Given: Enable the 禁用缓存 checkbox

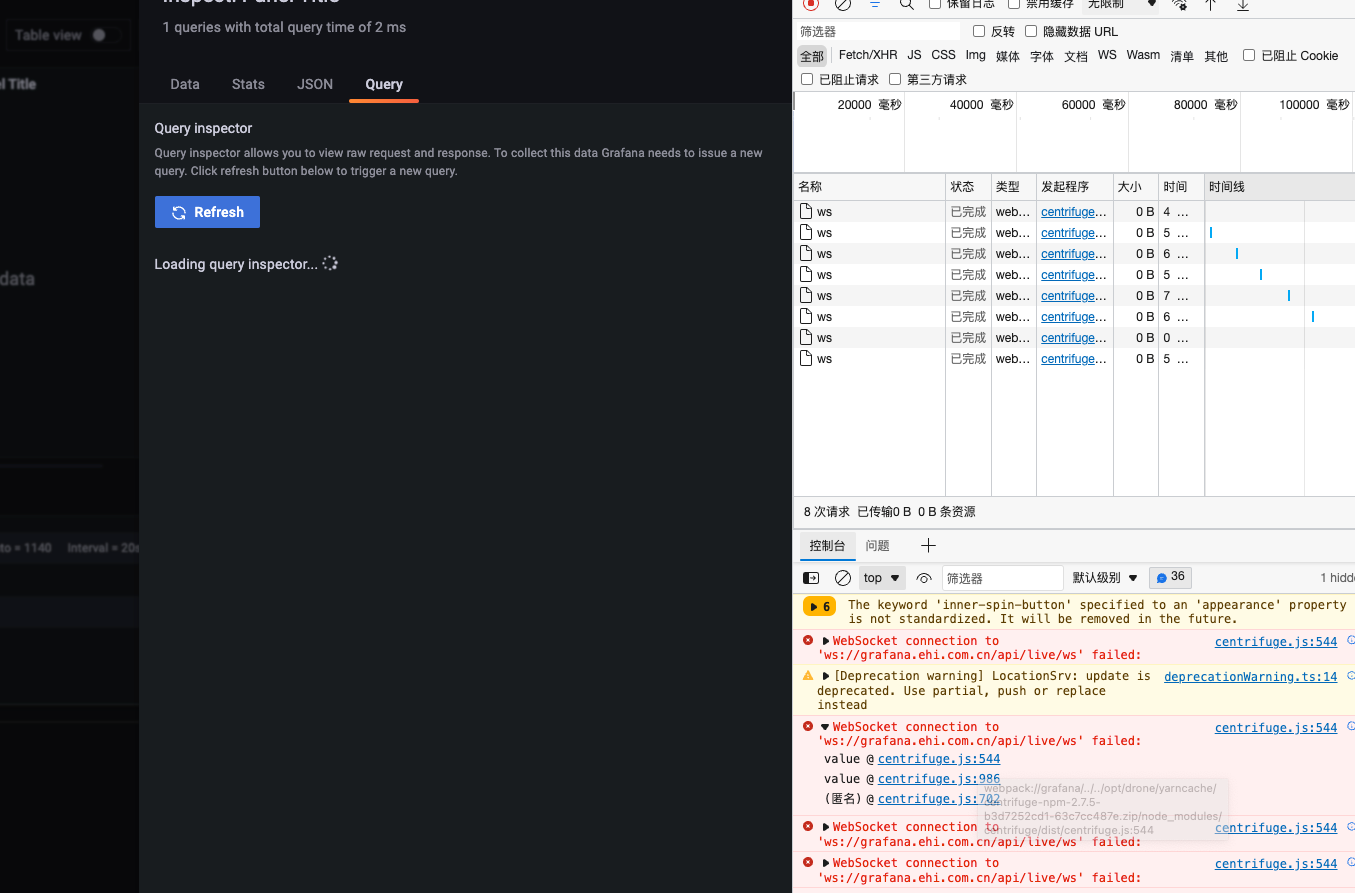Looking at the screenshot, I should 1012,5.
